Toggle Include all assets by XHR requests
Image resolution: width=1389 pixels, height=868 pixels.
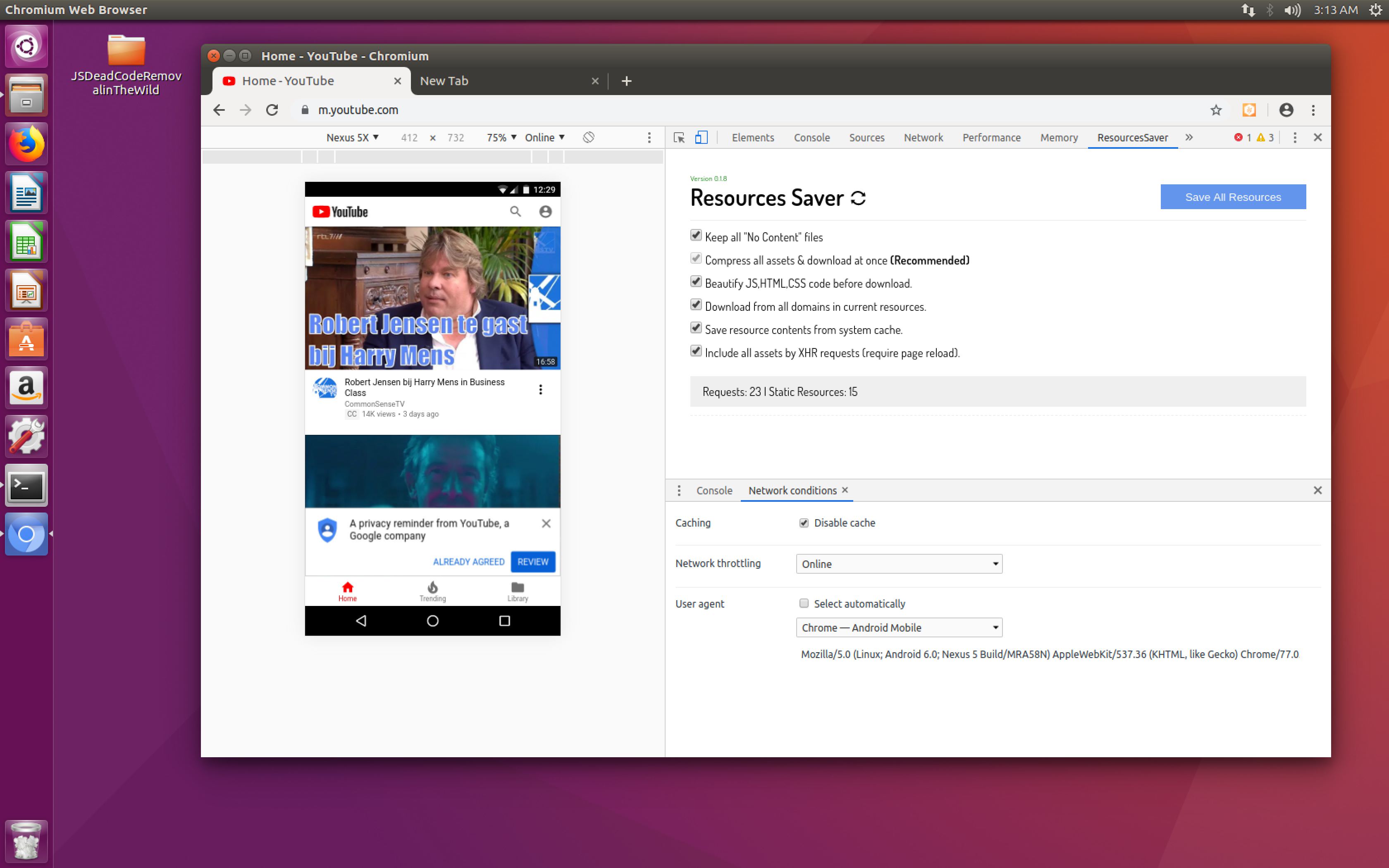[696, 351]
